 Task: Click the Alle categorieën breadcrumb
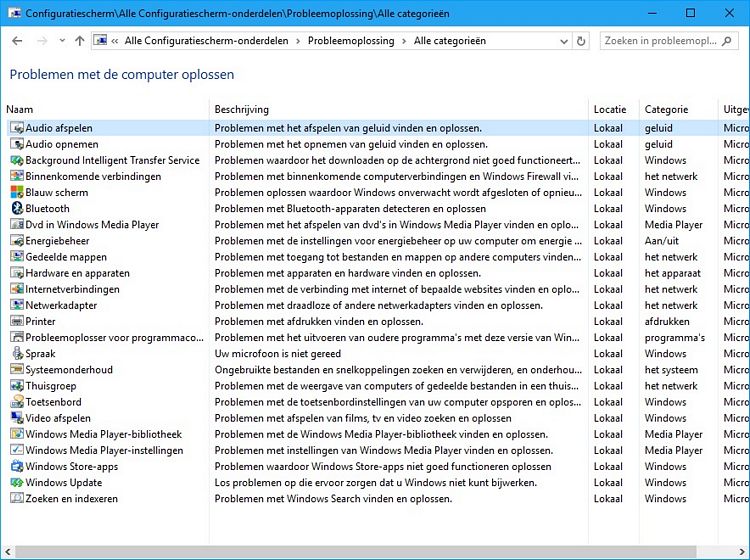pyautogui.click(x=450, y=41)
